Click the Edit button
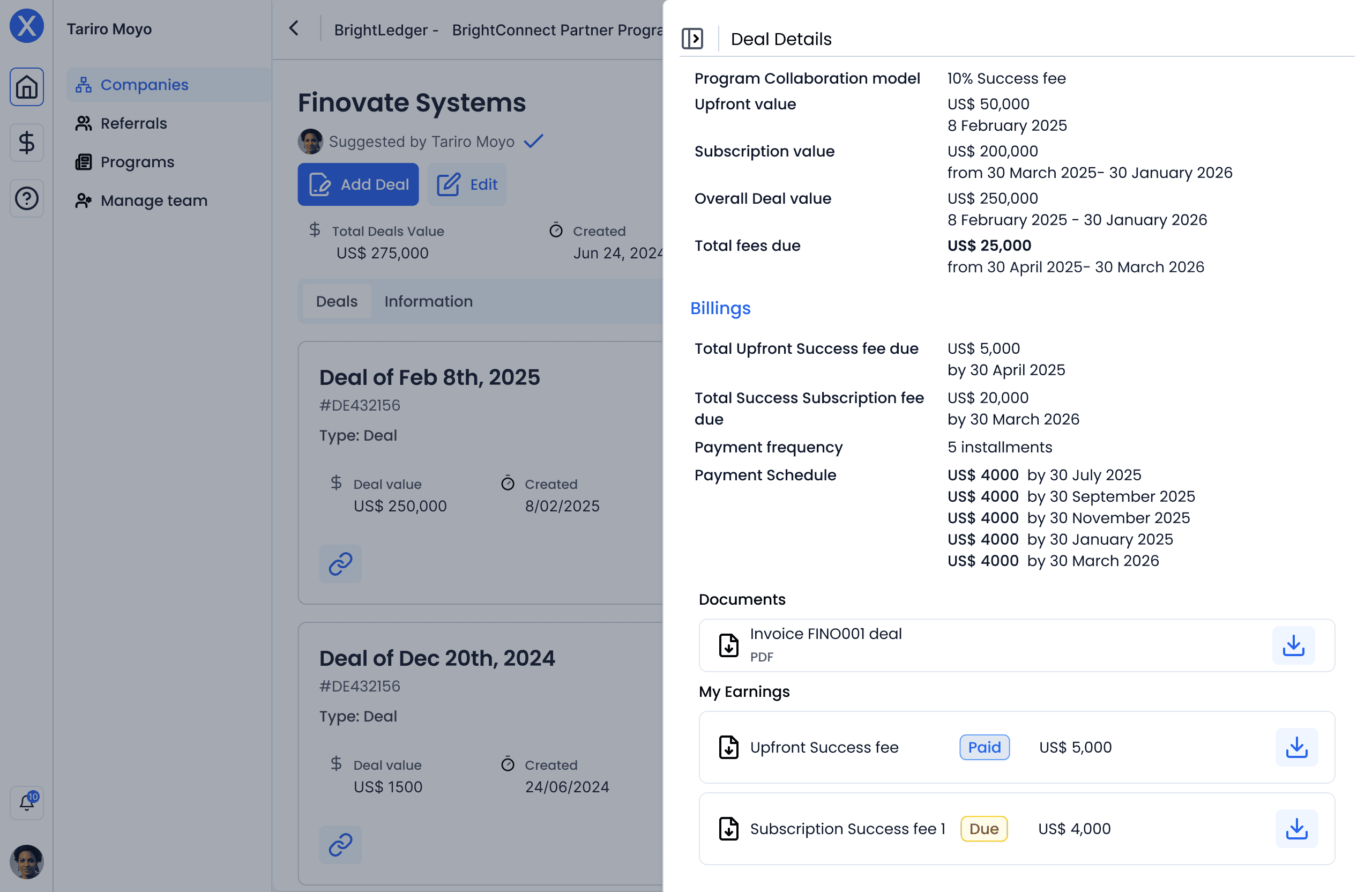The width and height of the screenshot is (1372, 892). pos(466,184)
